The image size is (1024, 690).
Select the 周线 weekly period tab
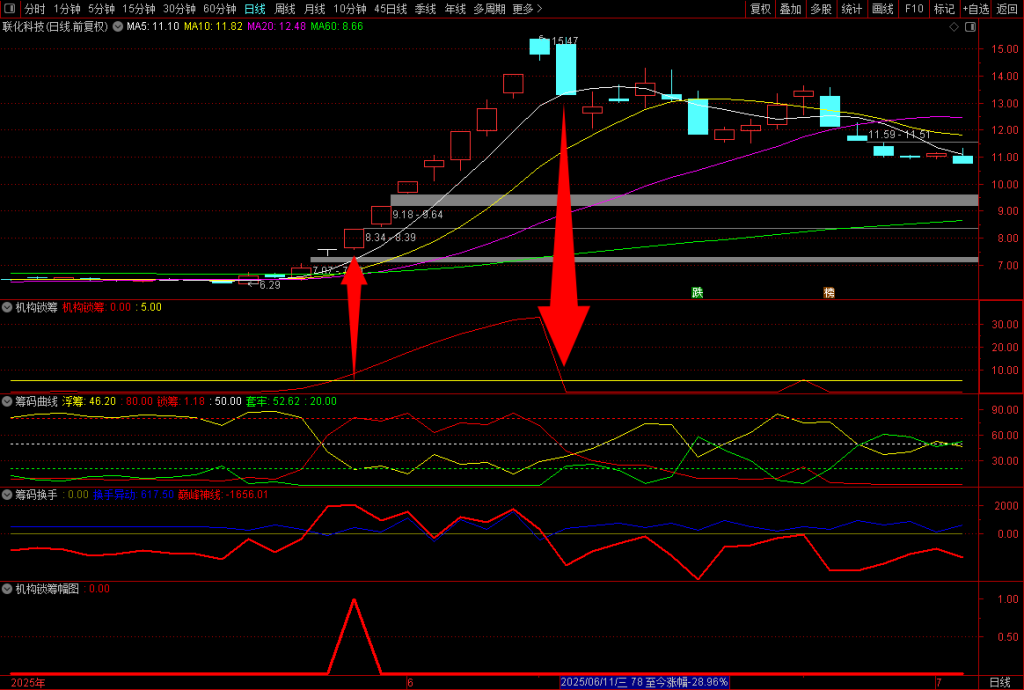point(285,9)
